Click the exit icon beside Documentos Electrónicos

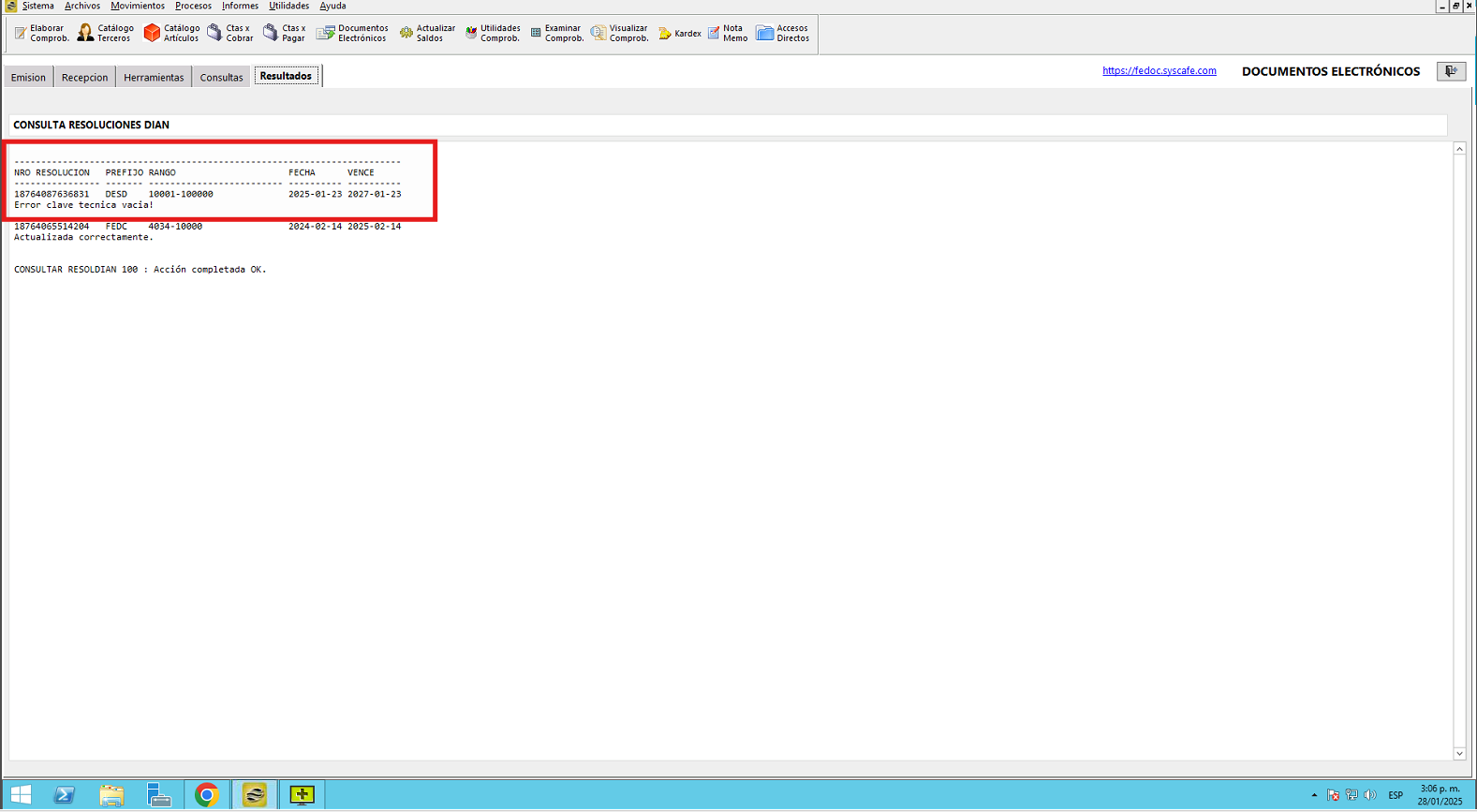pos(1451,71)
